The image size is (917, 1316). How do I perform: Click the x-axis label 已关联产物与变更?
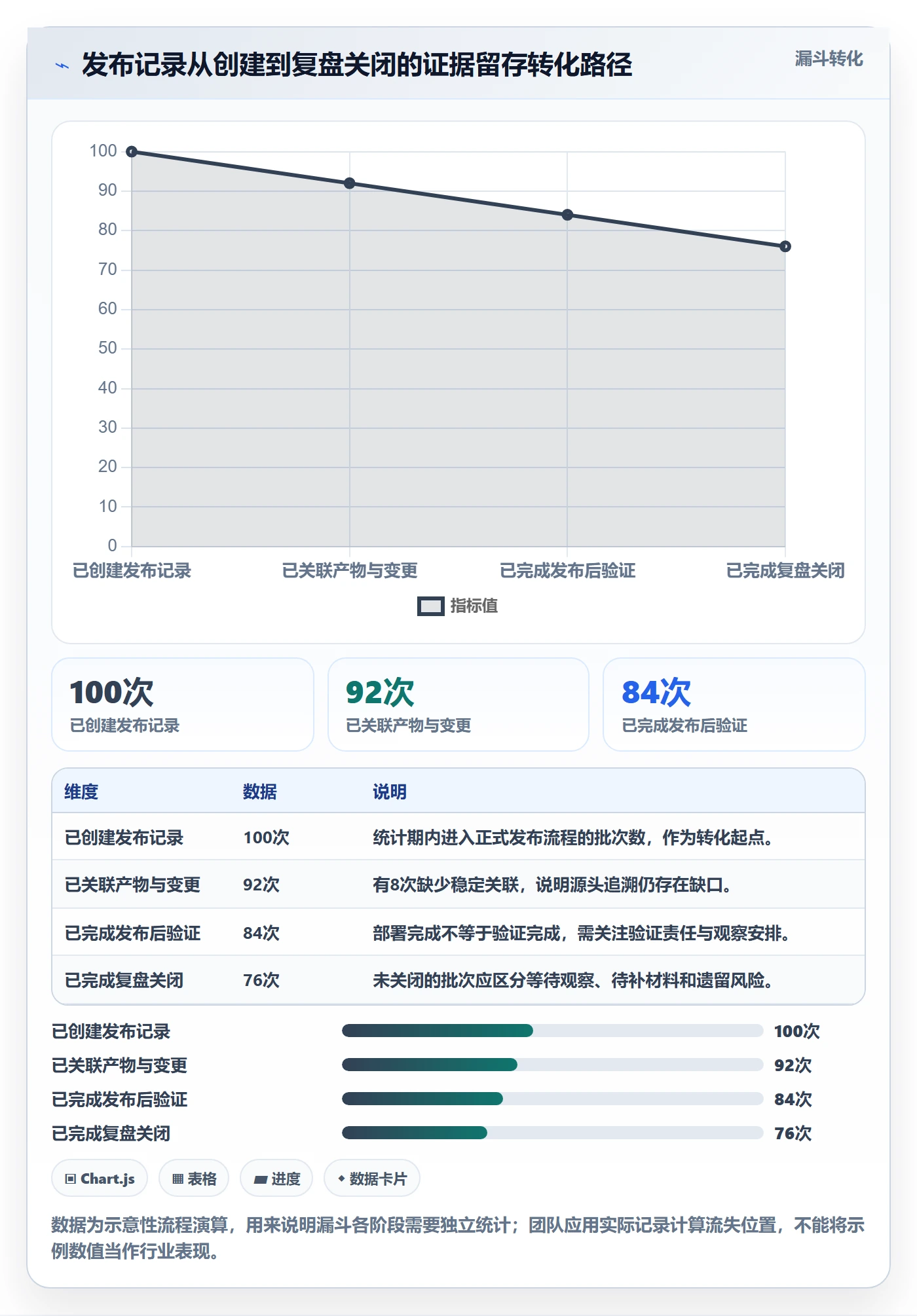pyautogui.click(x=350, y=571)
